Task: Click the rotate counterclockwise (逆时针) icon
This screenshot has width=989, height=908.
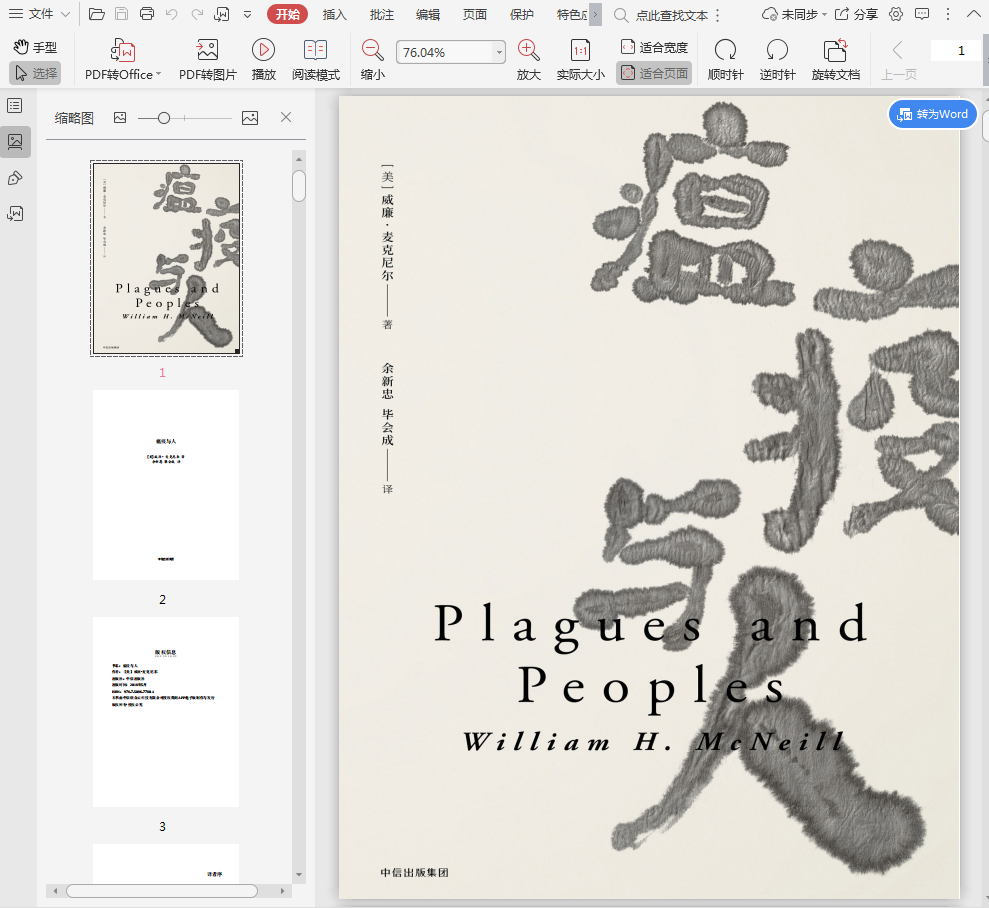Action: 777,51
